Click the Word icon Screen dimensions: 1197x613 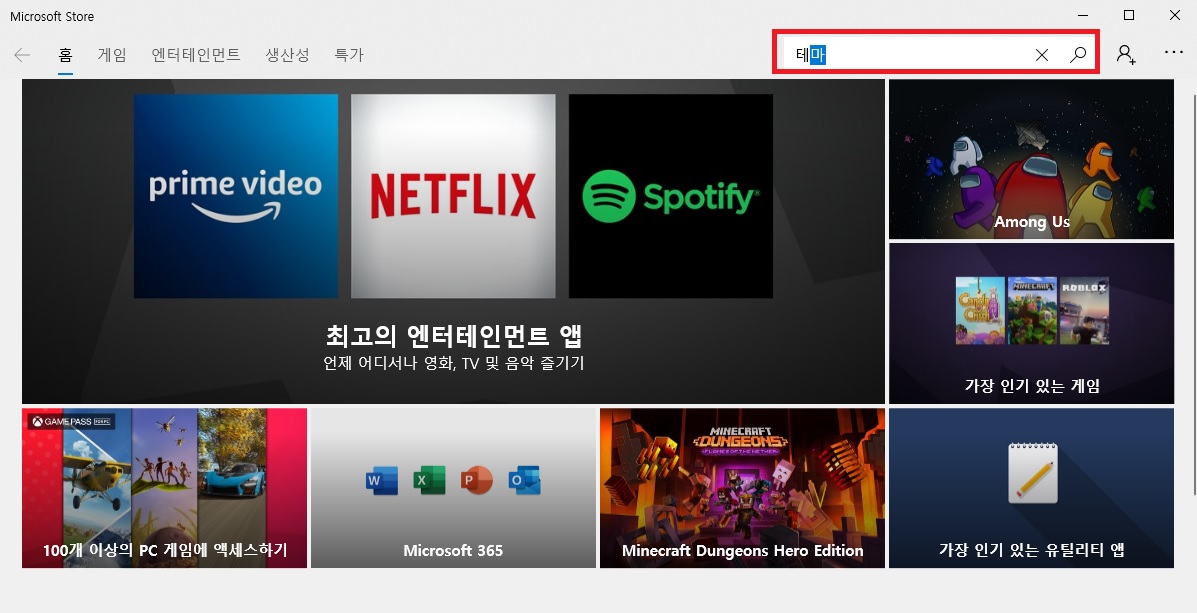pos(381,481)
